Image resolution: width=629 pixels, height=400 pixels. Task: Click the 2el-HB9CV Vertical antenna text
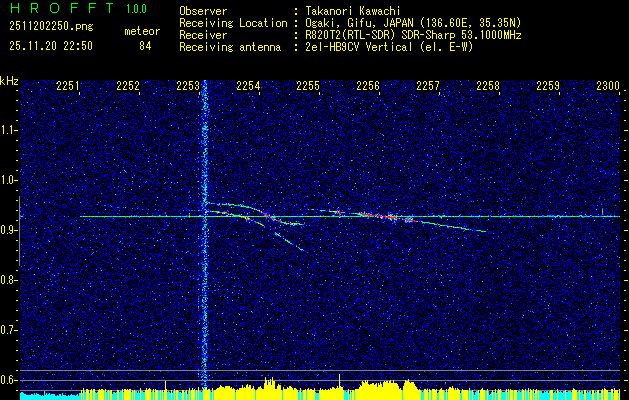[x=388, y=47]
